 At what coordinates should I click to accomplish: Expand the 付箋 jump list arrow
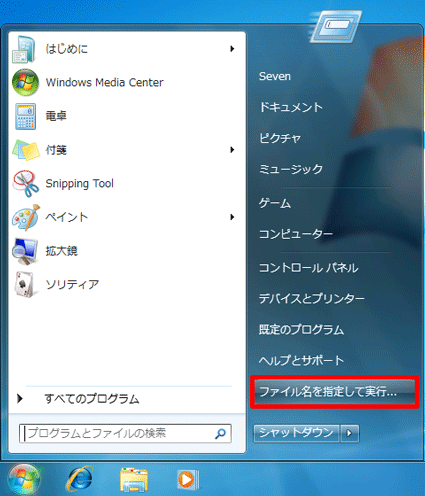coord(232,150)
